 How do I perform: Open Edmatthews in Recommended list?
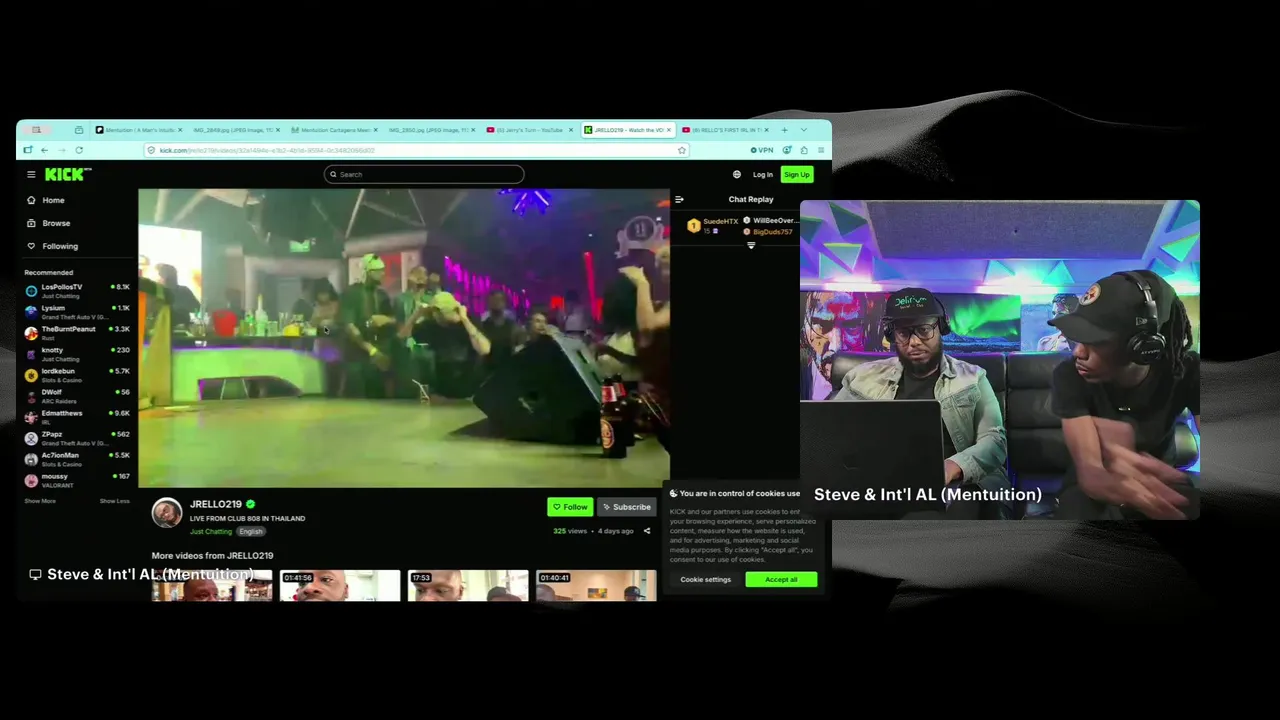77,417
